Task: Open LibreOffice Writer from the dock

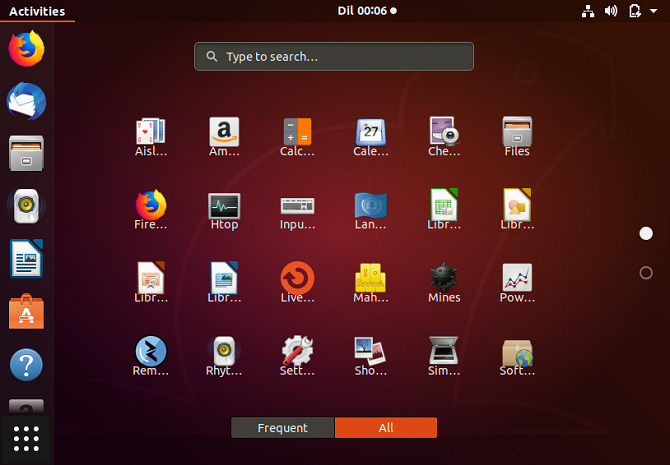Action: coord(26,259)
